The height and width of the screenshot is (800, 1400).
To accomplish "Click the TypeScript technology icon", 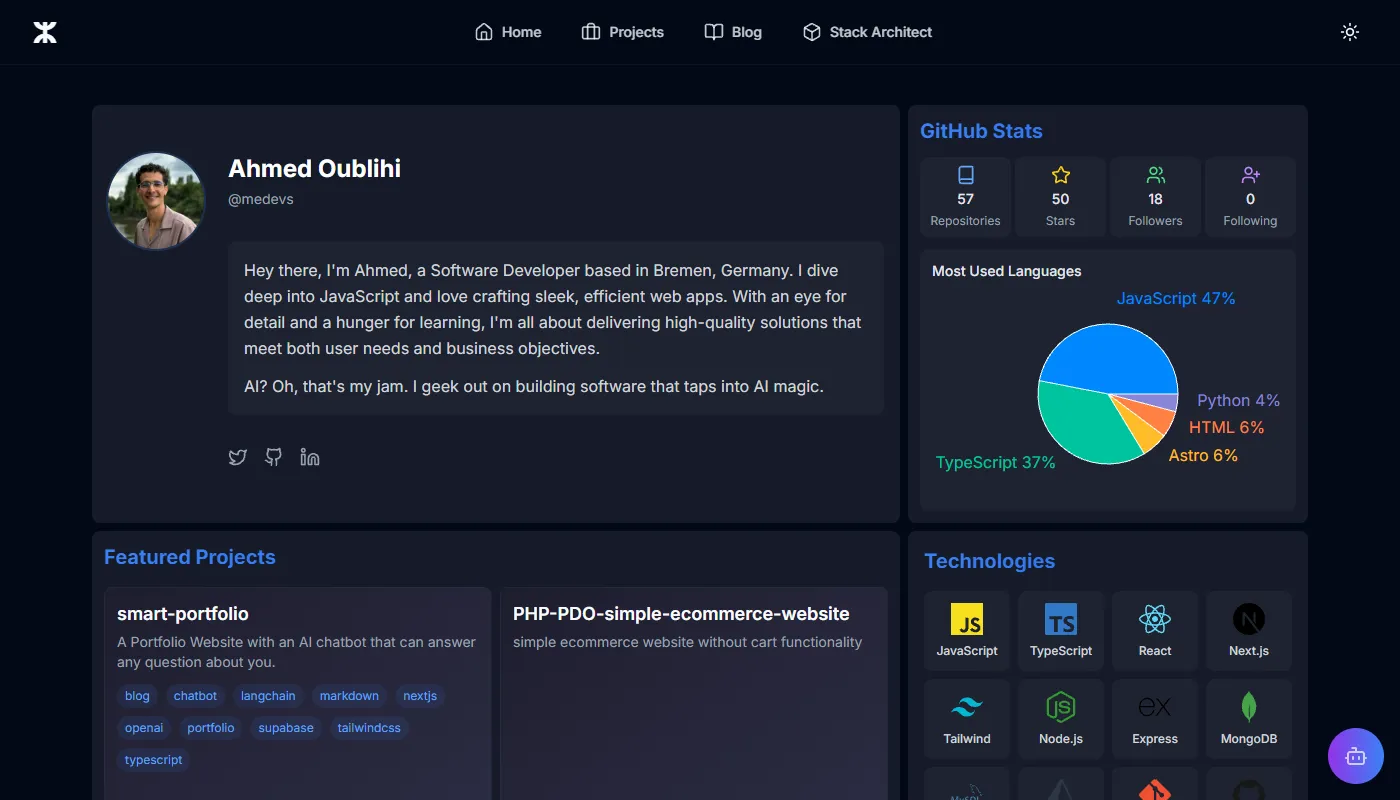I will (x=1061, y=619).
